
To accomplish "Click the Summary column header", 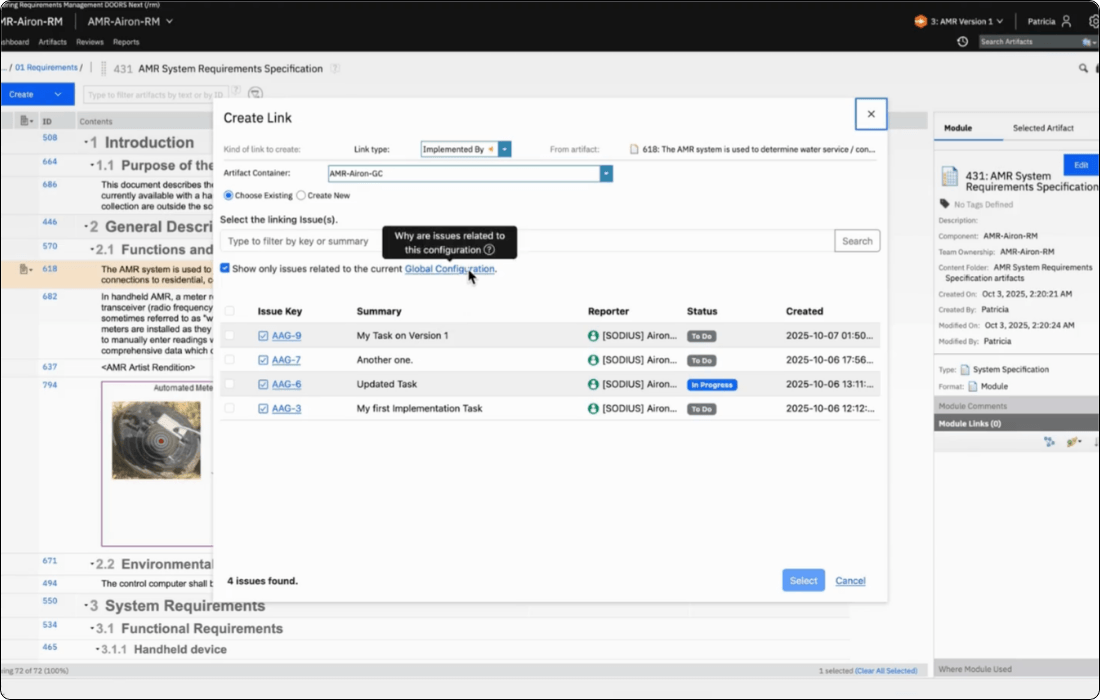I will [379, 311].
